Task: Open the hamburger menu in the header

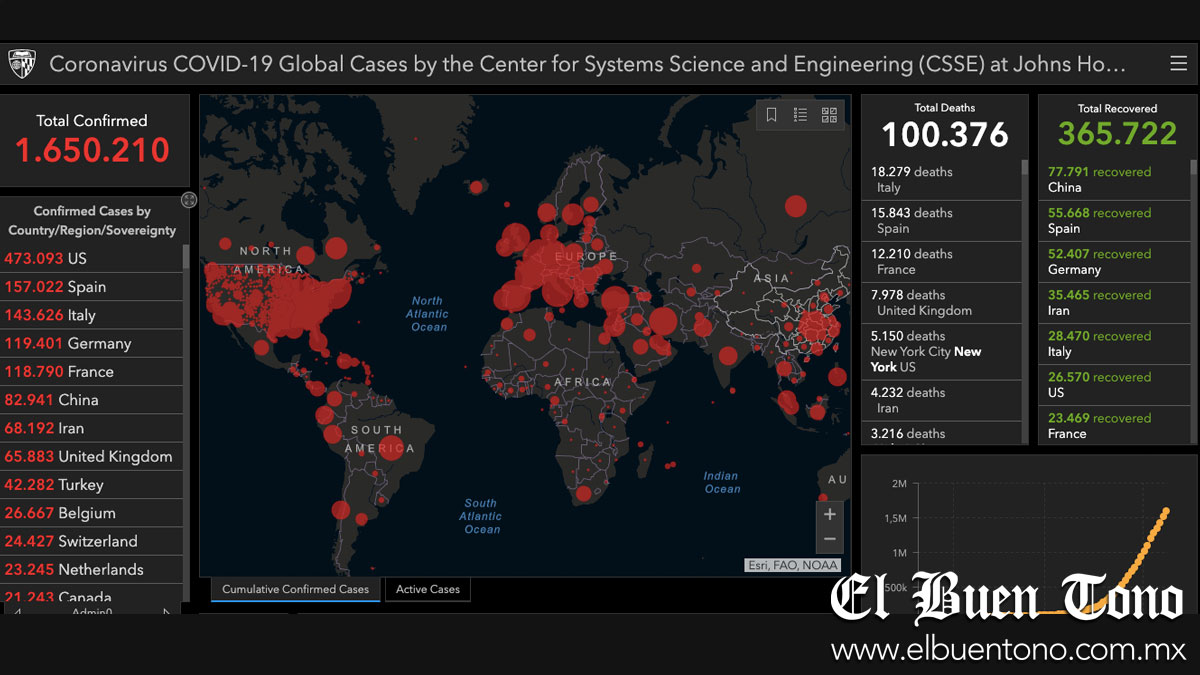Action: click(x=1178, y=64)
